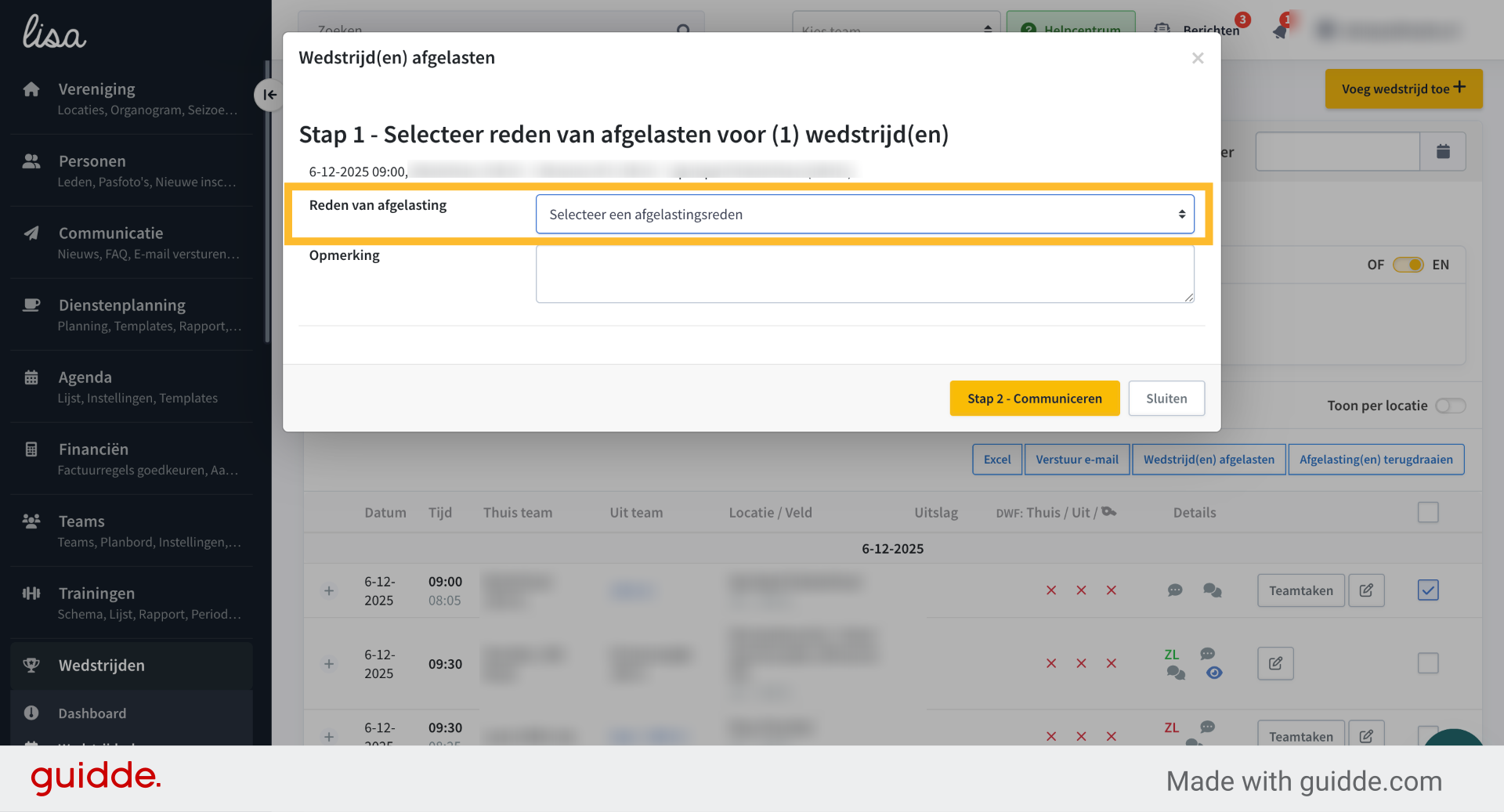Click the lisa logo
The height and width of the screenshot is (812, 1504).
point(54,33)
